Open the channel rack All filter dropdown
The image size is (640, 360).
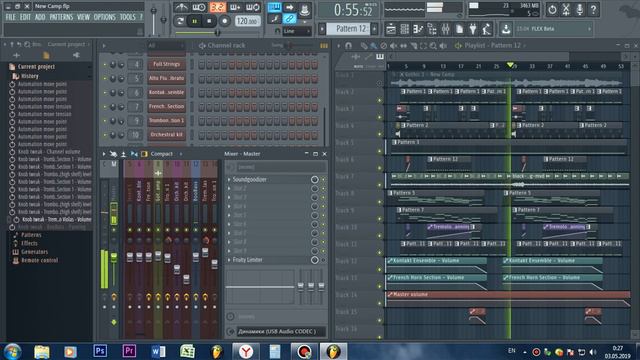165,46
